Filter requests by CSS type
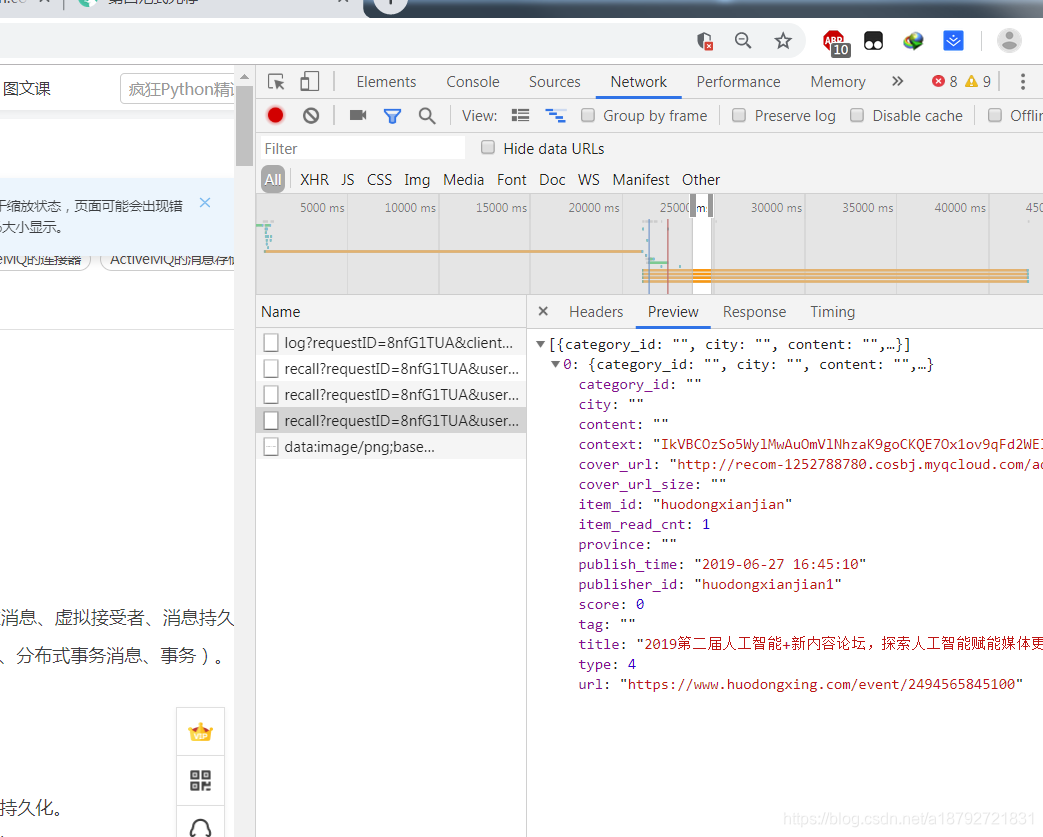This screenshot has width=1043, height=837. point(379,180)
